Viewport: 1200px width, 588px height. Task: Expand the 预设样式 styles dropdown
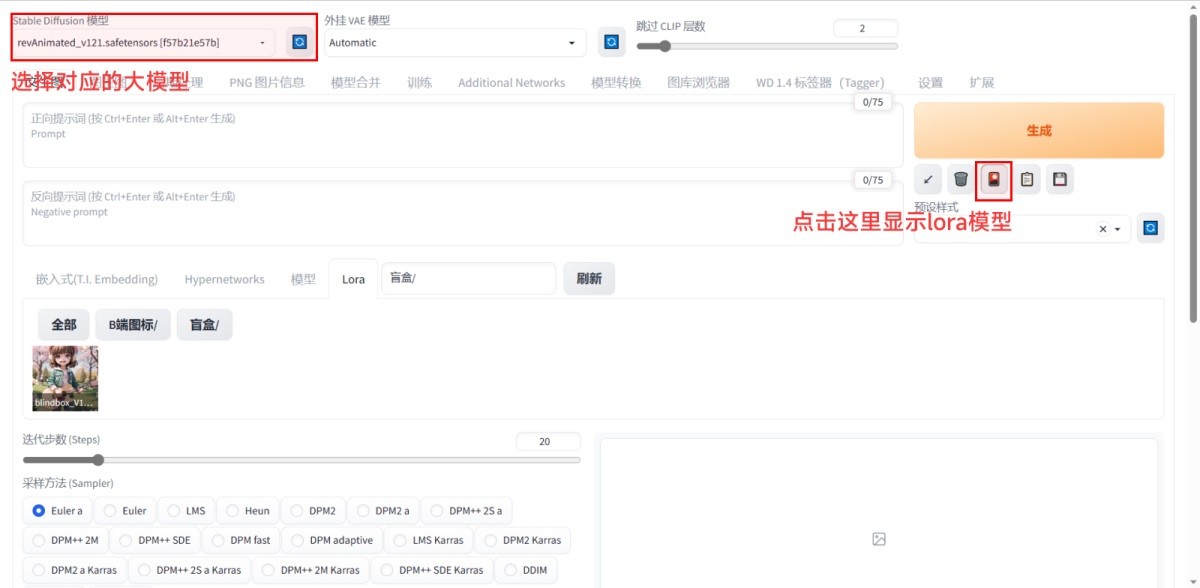(x=1116, y=228)
